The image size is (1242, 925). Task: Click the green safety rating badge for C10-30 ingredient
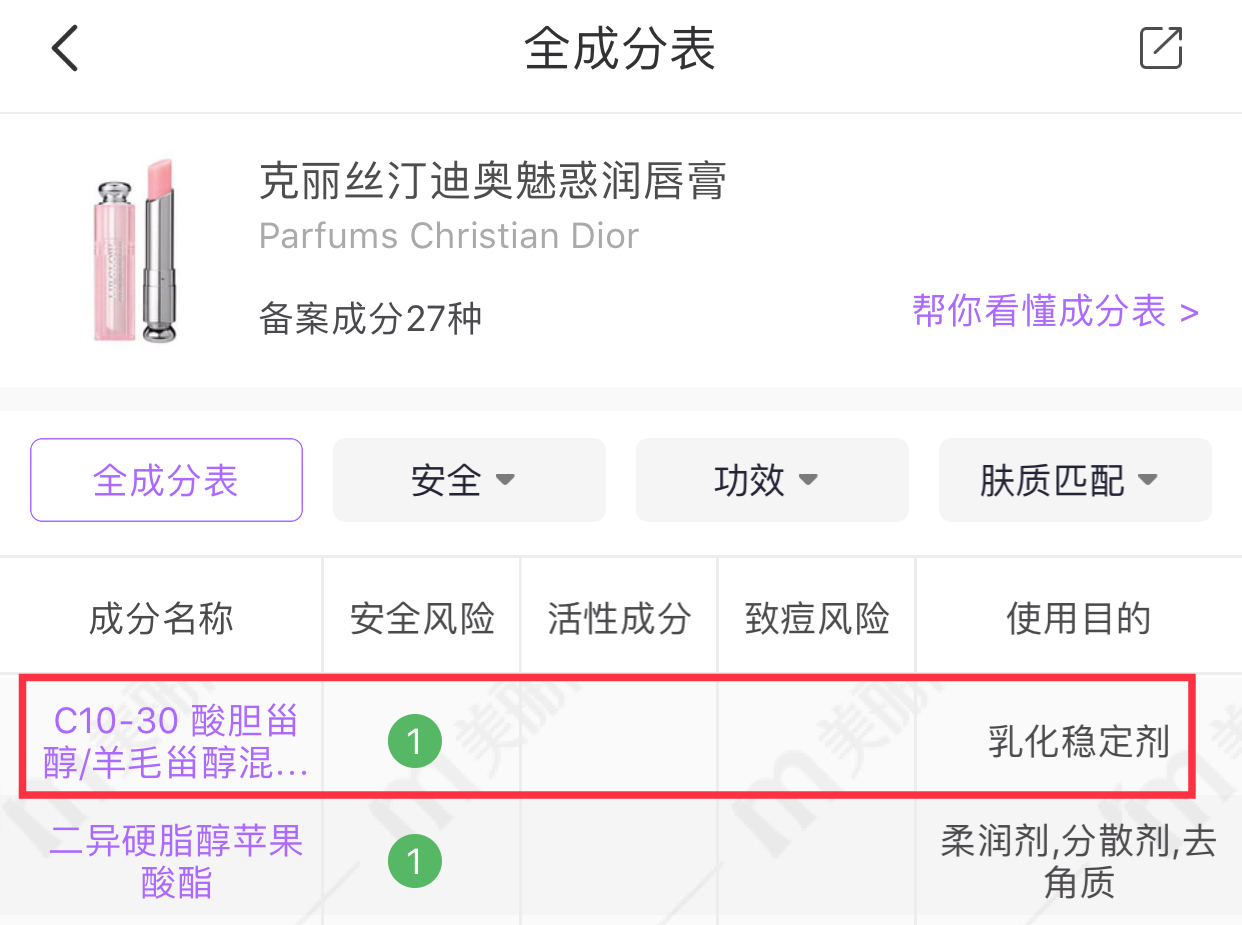pos(414,741)
